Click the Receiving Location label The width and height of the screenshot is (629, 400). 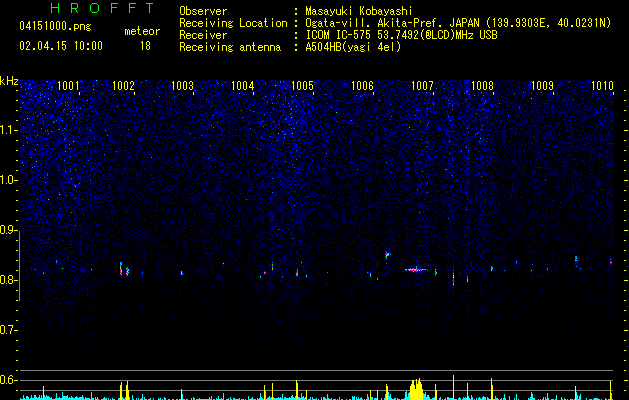coord(233,23)
